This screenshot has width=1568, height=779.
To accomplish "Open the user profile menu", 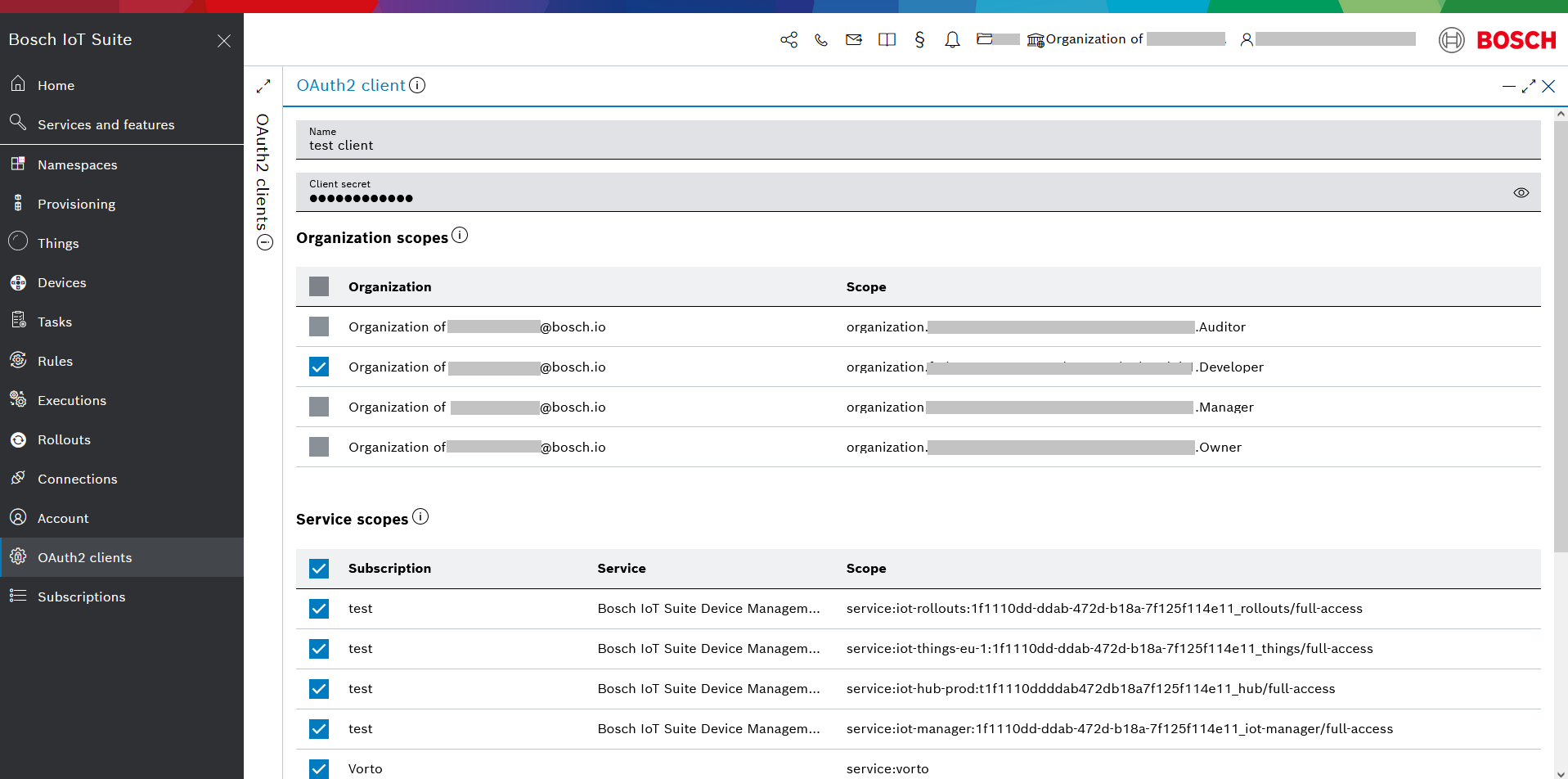I will tap(1328, 39).
